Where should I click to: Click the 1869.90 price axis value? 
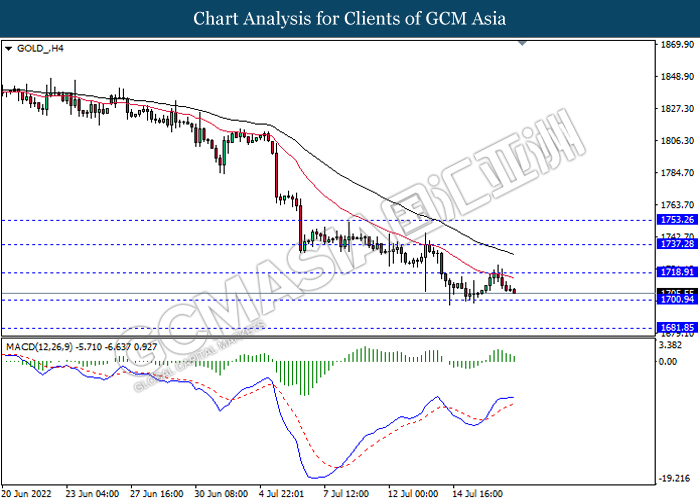click(x=677, y=45)
